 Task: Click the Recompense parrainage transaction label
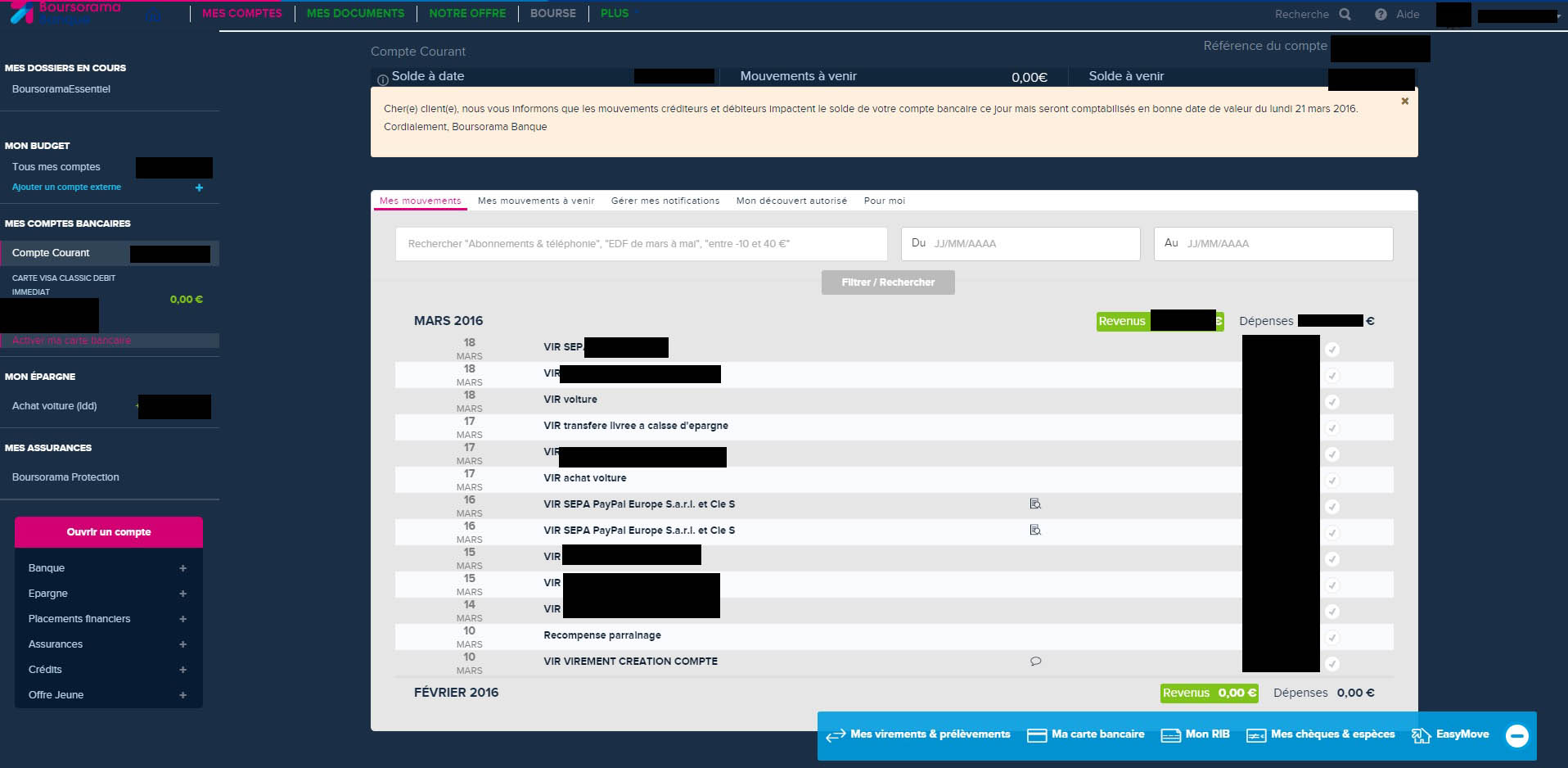tap(602, 635)
